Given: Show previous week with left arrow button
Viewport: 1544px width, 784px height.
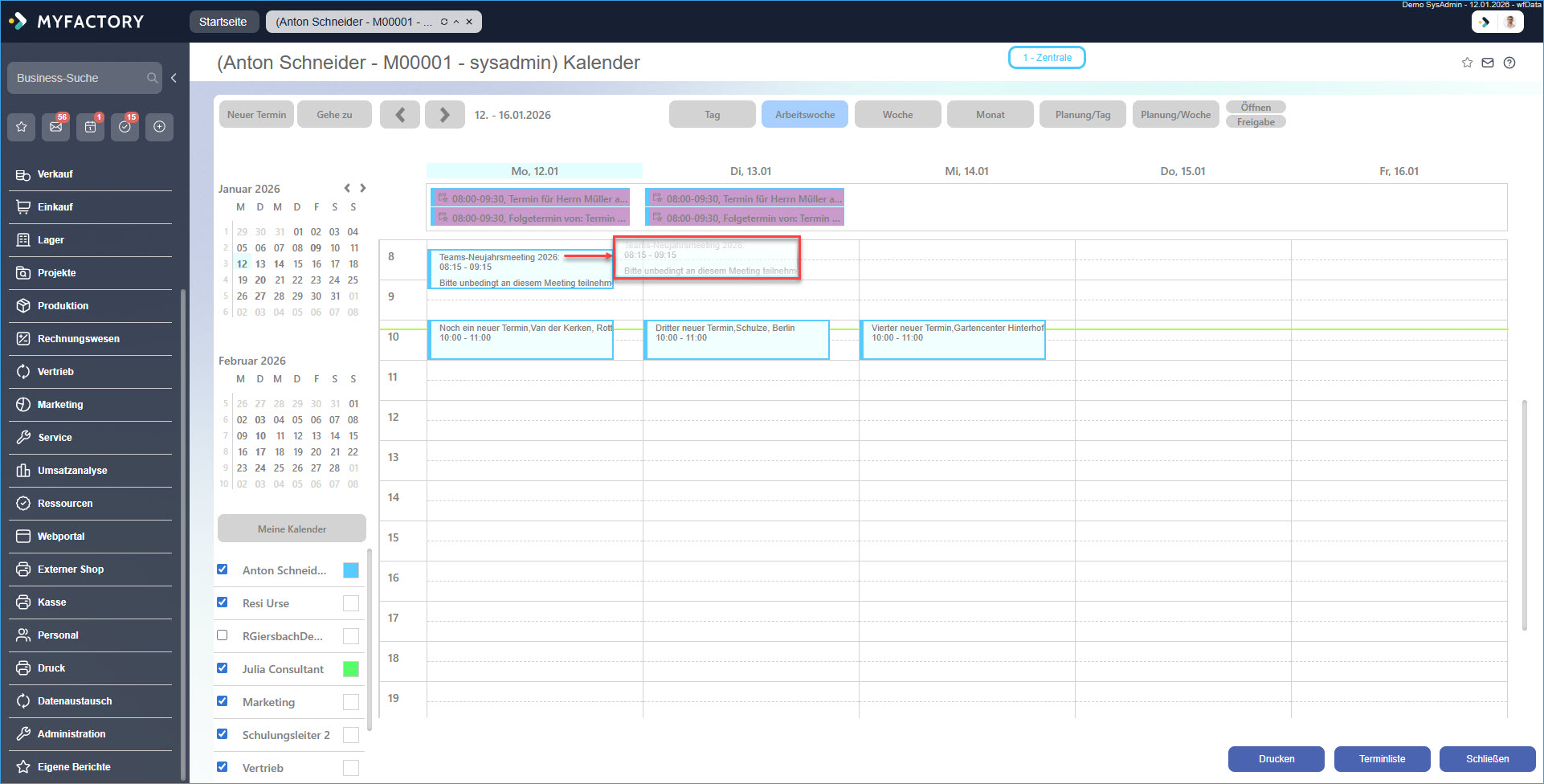Looking at the screenshot, I should (x=400, y=115).
